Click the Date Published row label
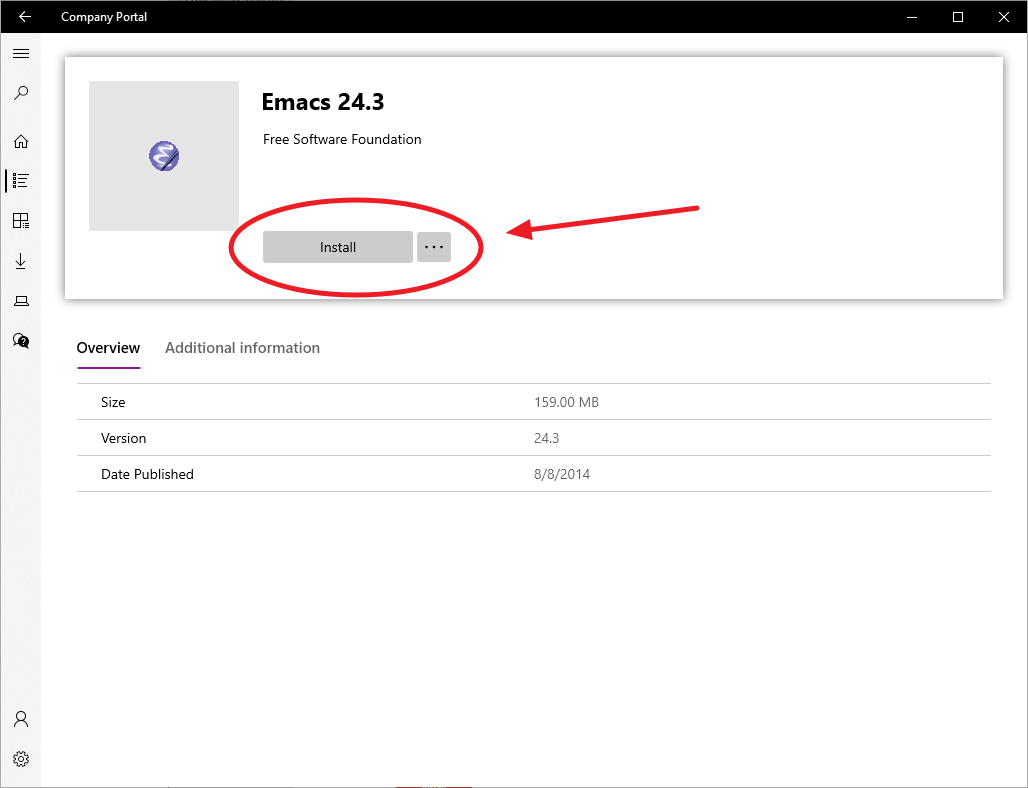 pos(148,475)
